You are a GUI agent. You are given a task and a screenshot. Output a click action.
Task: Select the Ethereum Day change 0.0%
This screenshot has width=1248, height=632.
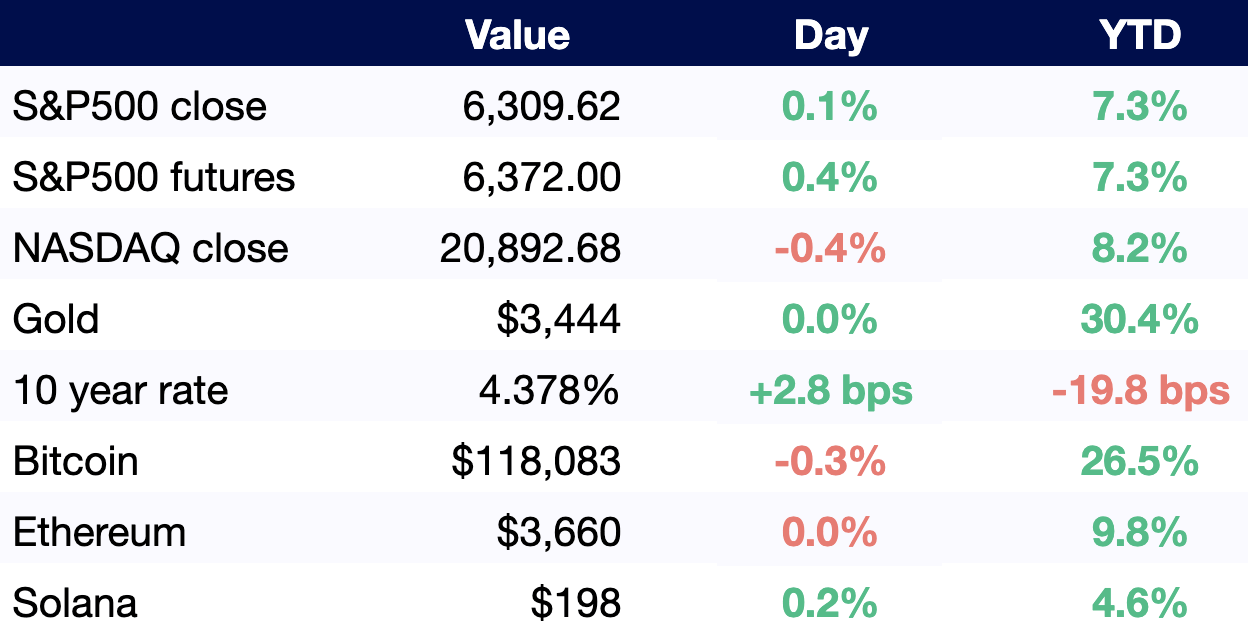pyautogui.click(x=830, y=532)
